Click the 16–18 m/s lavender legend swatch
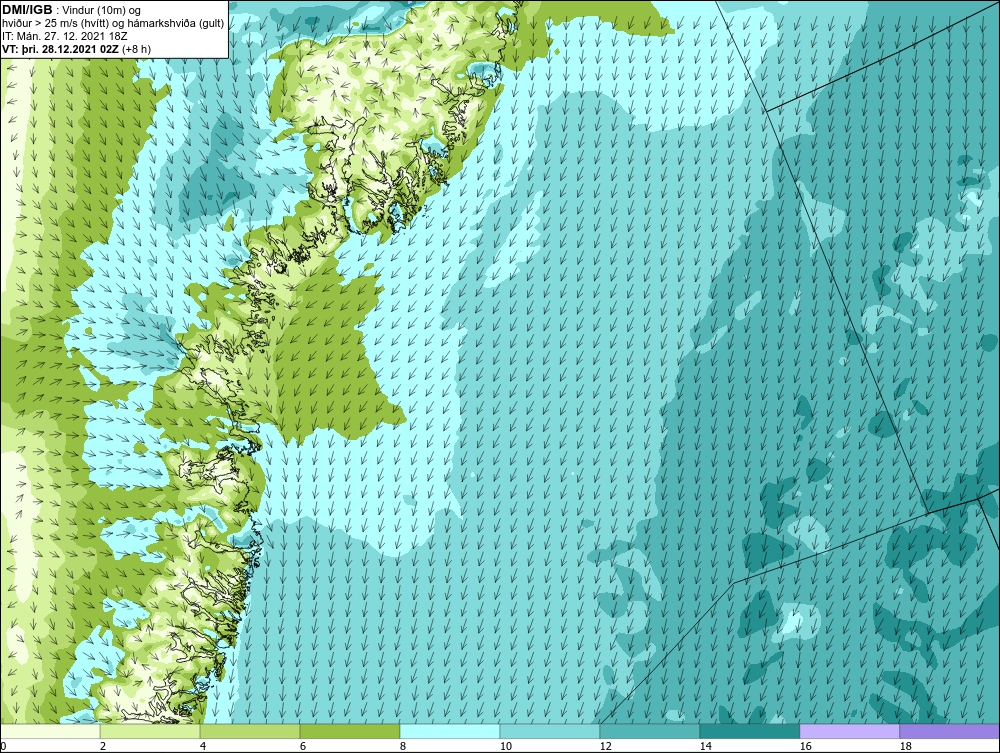The image size is (1000, 753). click(x=849, y=731)
